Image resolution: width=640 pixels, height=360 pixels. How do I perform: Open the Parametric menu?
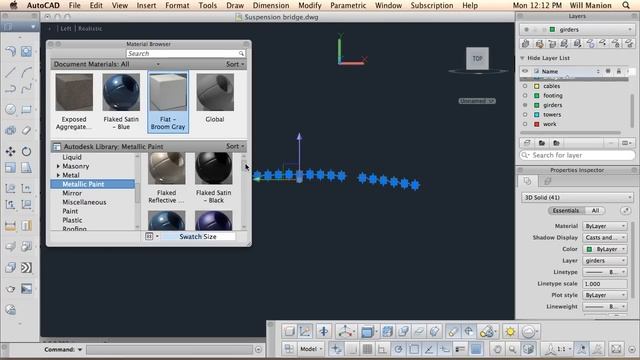(348, 5)
